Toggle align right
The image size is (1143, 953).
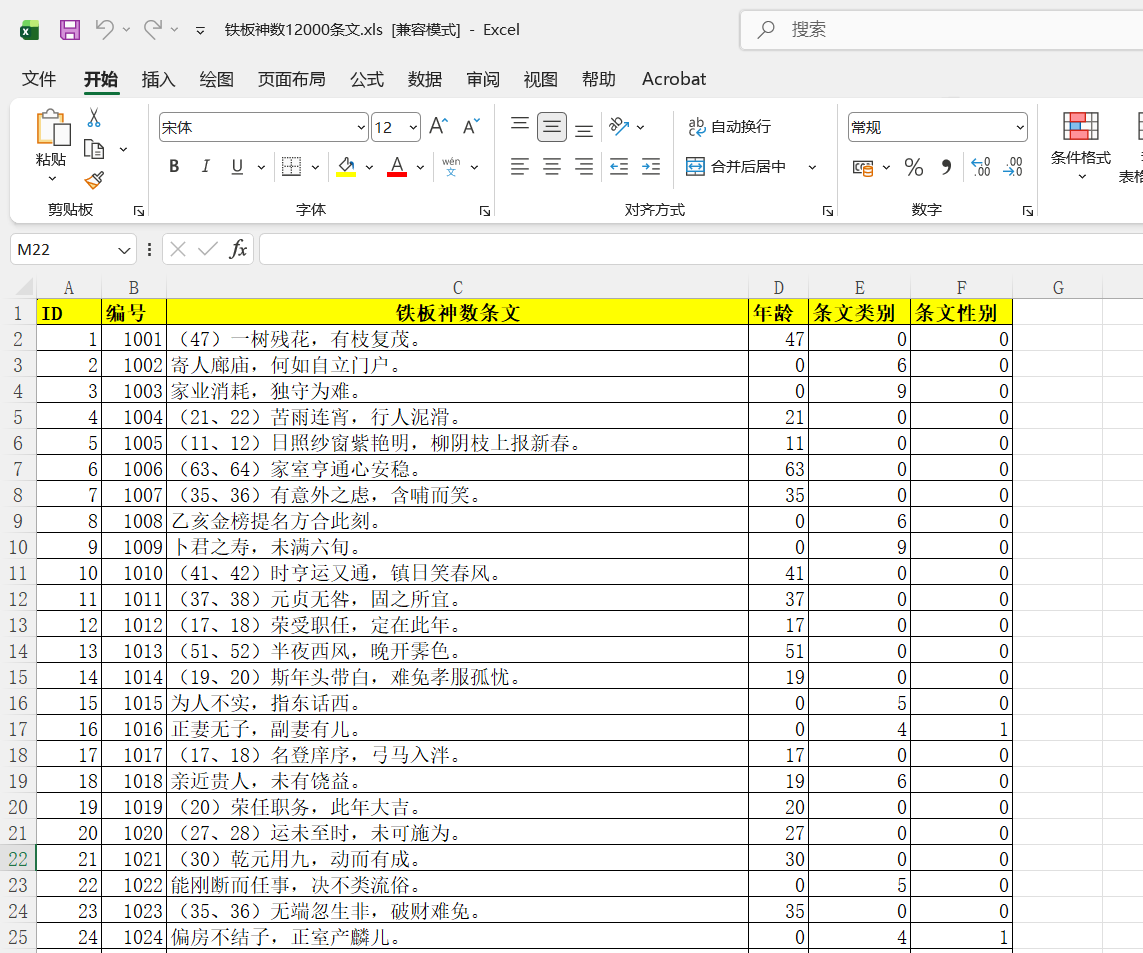584,167
